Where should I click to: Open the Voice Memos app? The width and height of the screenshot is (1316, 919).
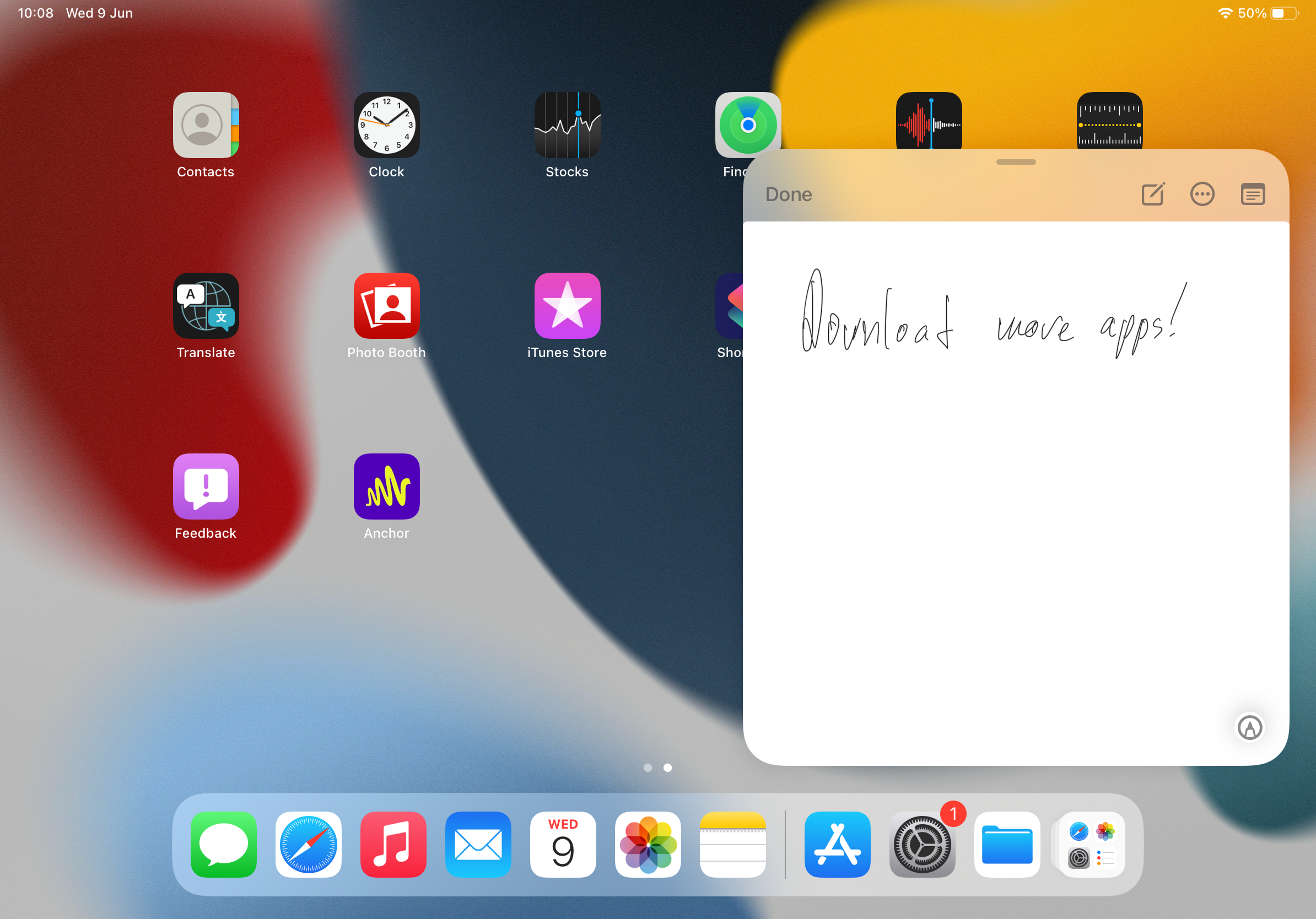point(929,121)
